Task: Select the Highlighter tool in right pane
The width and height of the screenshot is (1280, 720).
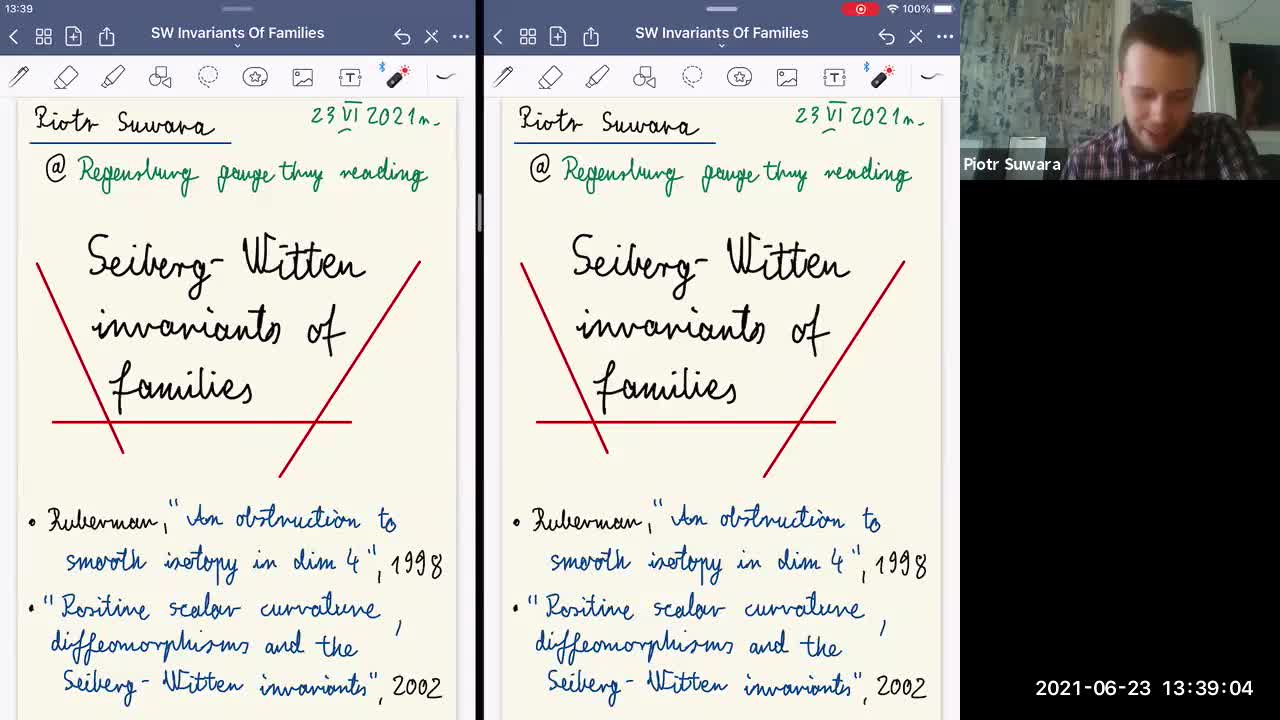Action: 597,77
